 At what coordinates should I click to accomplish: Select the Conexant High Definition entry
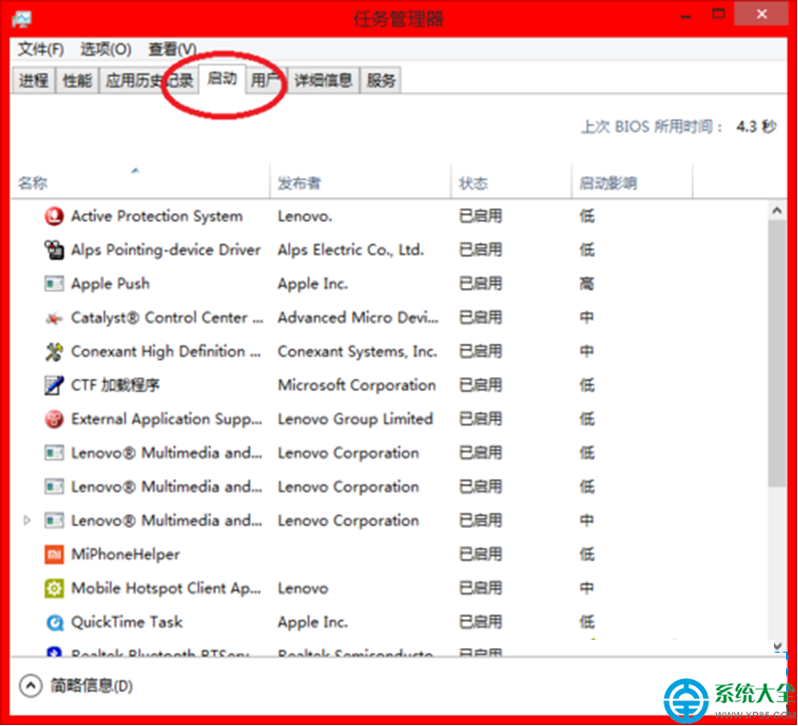[x=165, y=352]
